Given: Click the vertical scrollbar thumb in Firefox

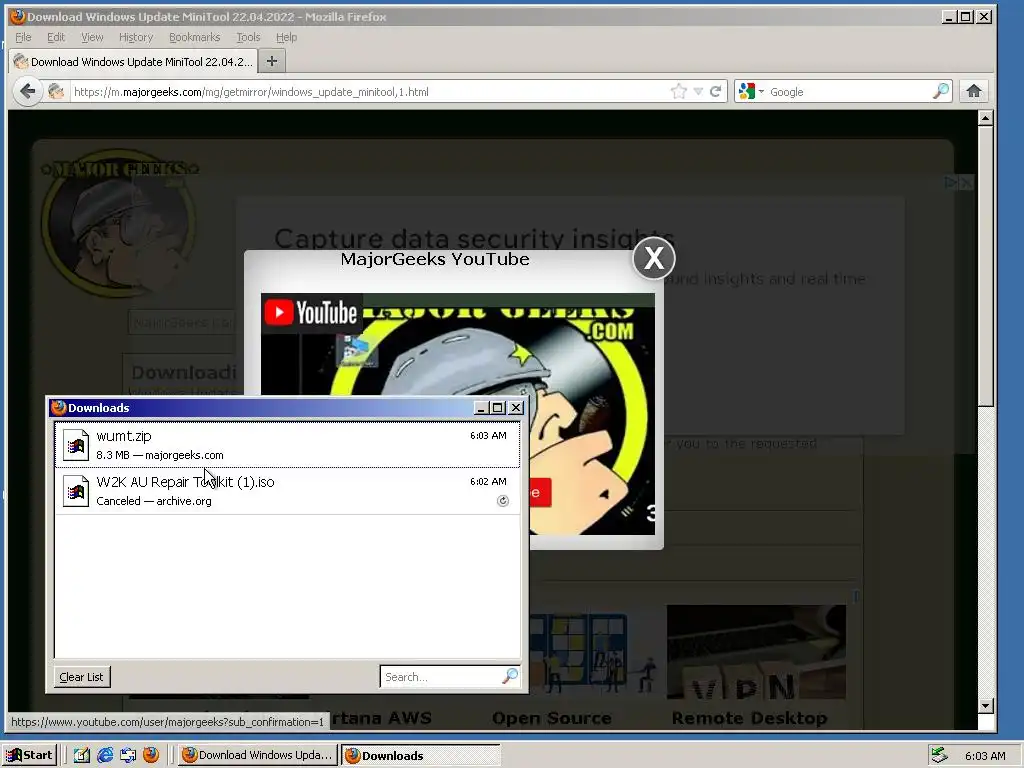Looking at the screenshot, I should tap(986, 266).
